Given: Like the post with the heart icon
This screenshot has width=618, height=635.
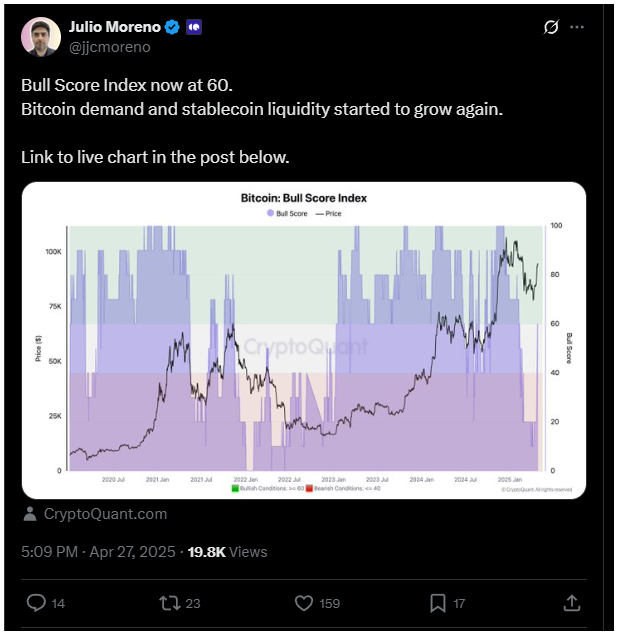Looking at the screenshot, I should click(x=304, y=603).
